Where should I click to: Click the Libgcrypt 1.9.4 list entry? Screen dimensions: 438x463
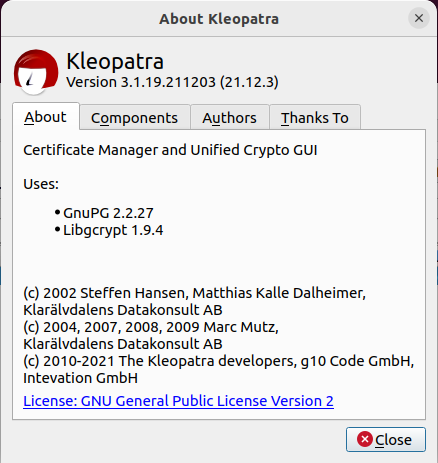pyautogui.click(x=113, y=230)
